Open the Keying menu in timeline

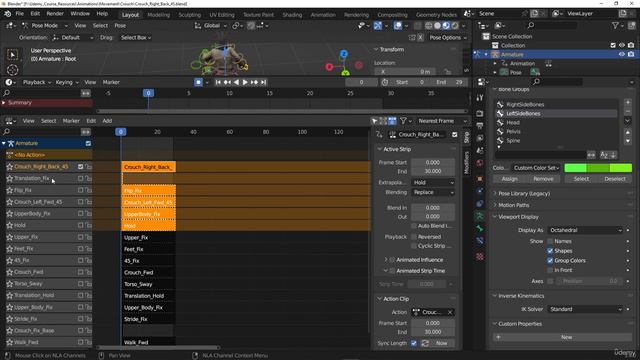tap(67, 82)
